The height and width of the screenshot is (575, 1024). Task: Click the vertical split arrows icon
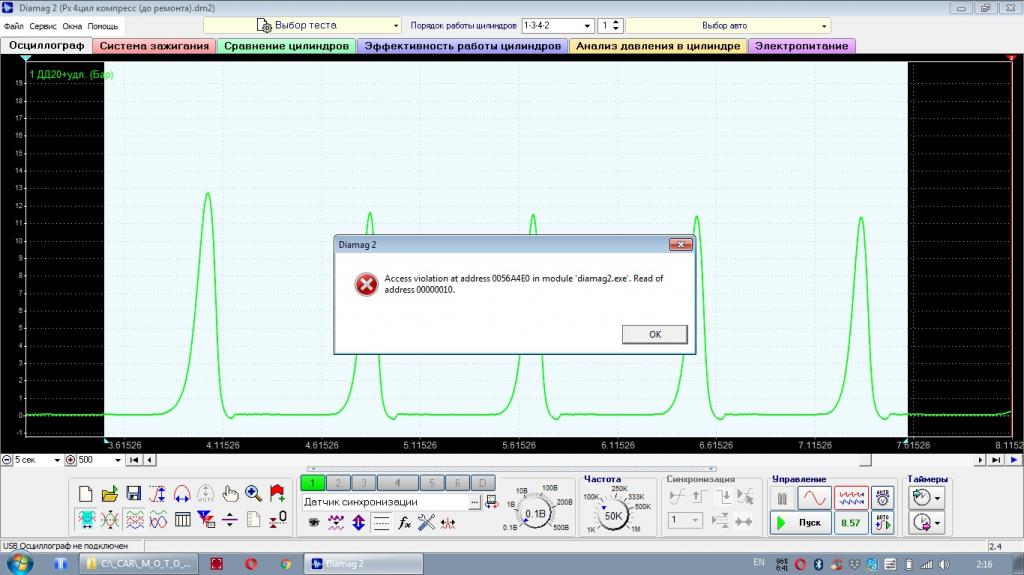(x=230, y=520)
